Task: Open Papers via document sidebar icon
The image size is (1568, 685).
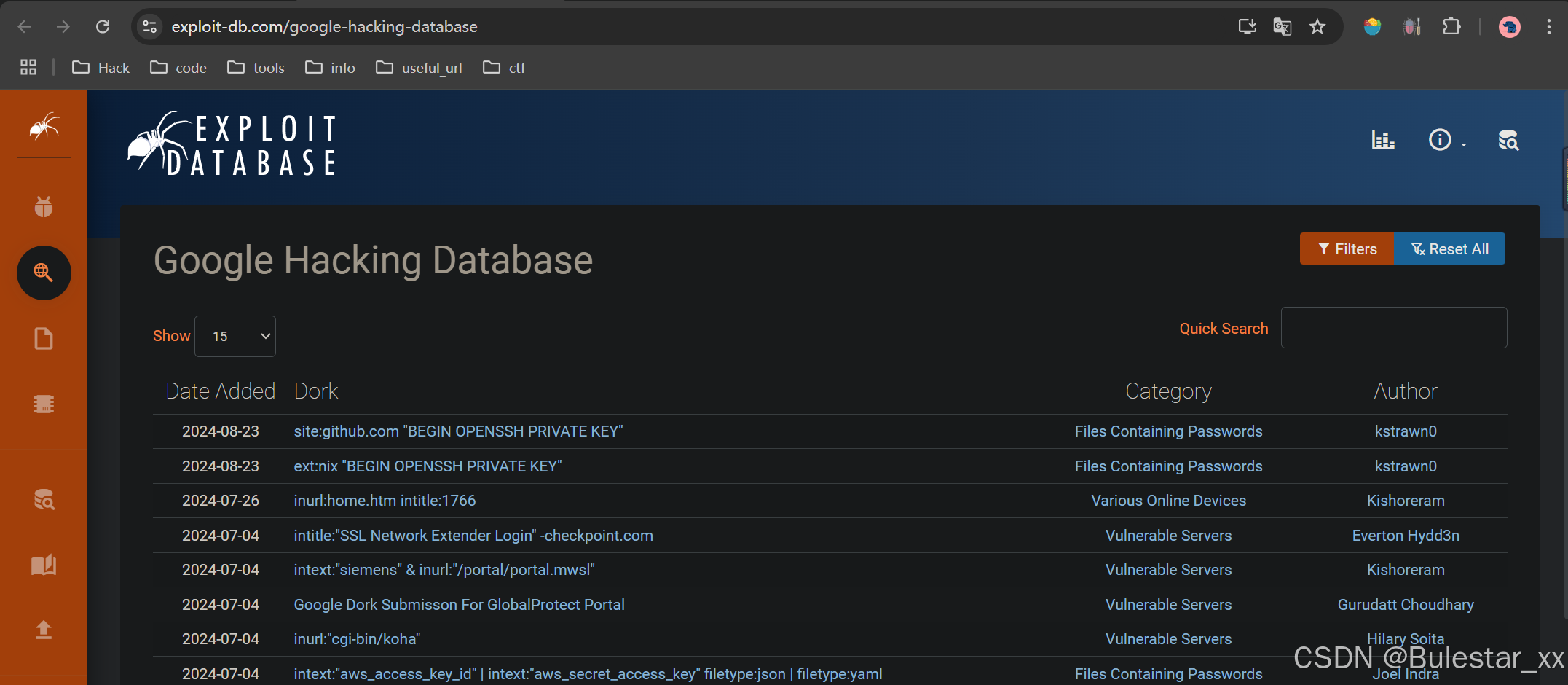Action: [x=44, y=339]
